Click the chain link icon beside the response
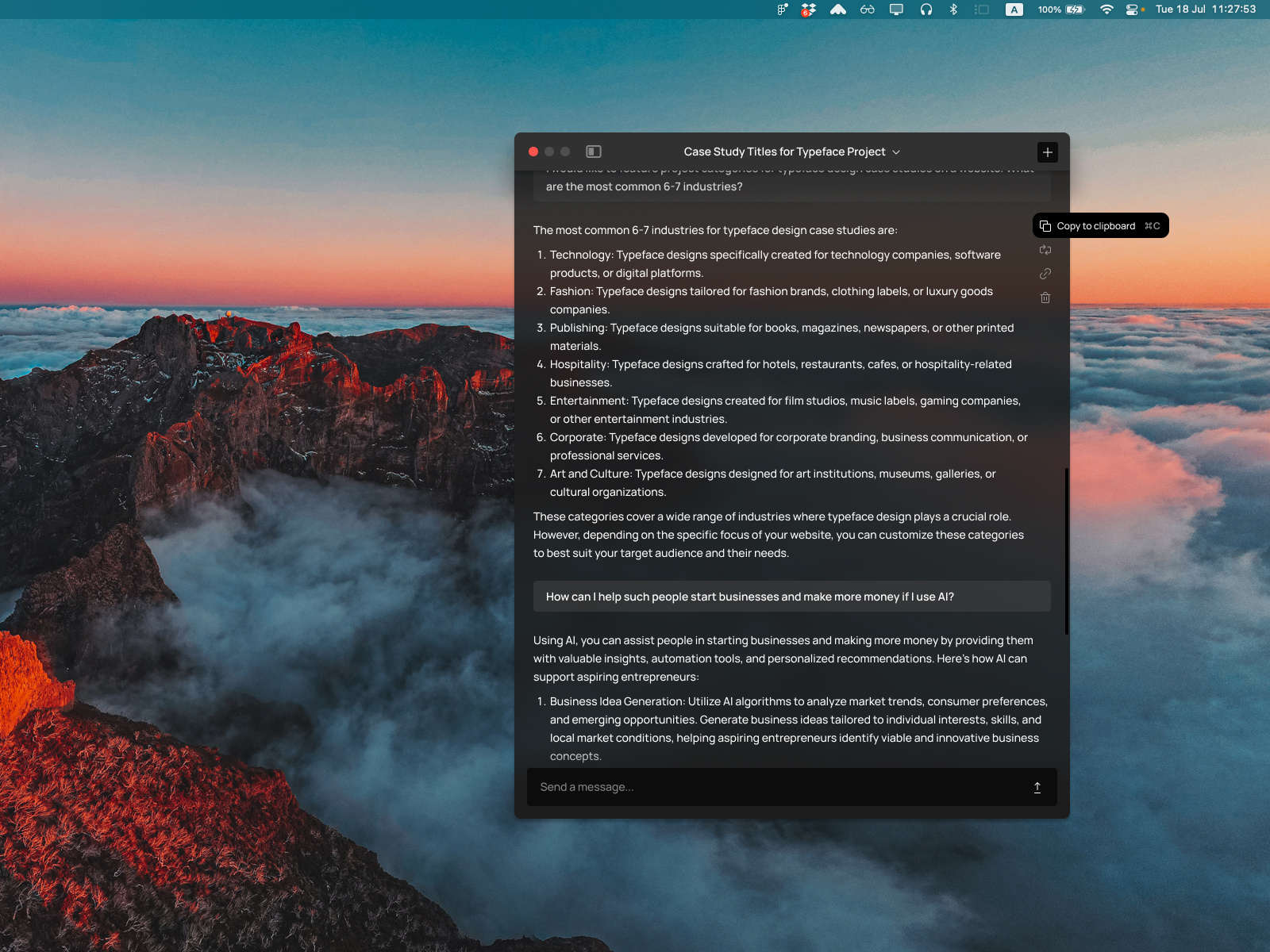The width and height of the screenshot is (1270, 952). pos(1045,274)
